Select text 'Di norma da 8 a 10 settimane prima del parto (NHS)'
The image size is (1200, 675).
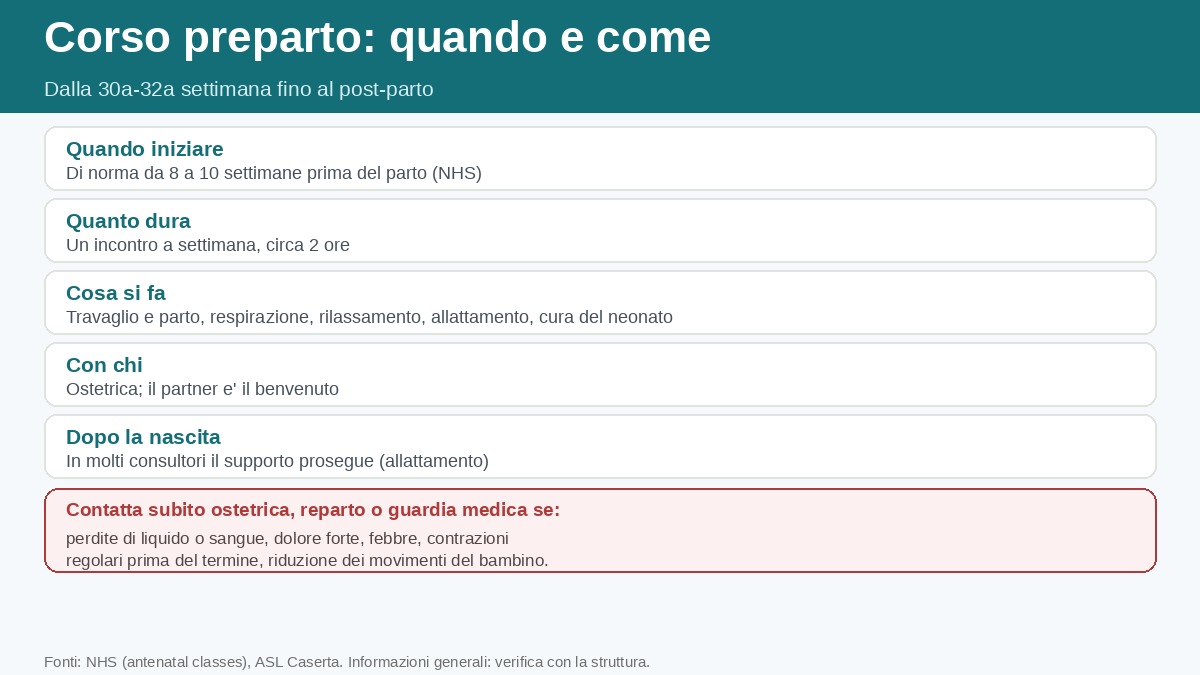tap(274, 173)
